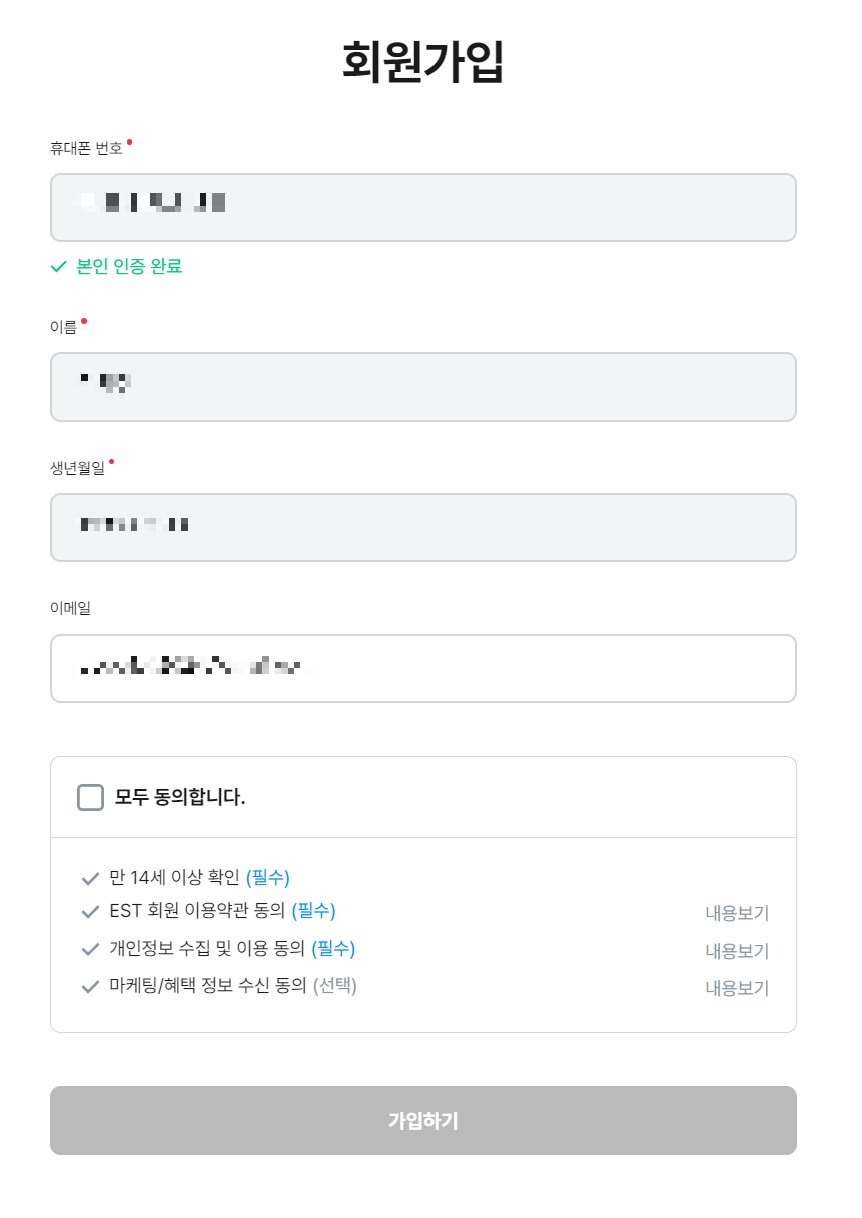Toggle checkmark for 마케팅/혜택 정보 수신 동의
Screen dimensions: 862x1218
(x=89, y=986)
